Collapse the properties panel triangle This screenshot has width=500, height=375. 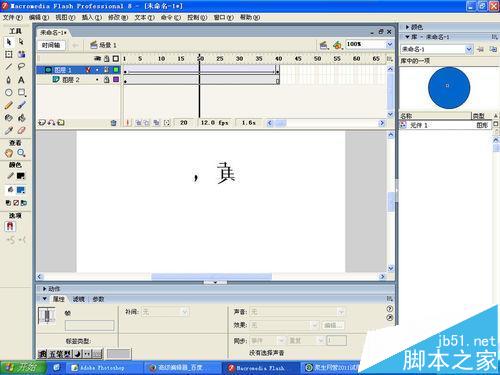(x=45, y=299)
